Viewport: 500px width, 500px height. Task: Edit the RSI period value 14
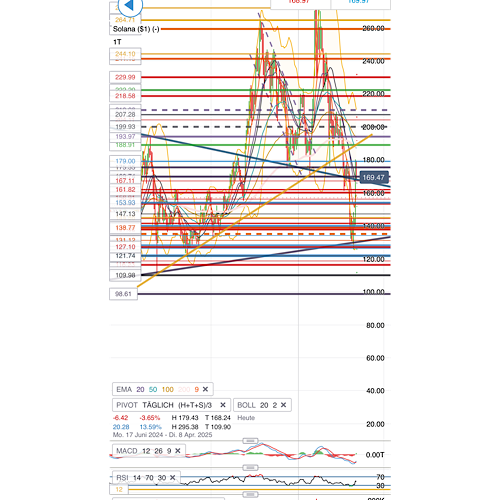tap(137, 478)
